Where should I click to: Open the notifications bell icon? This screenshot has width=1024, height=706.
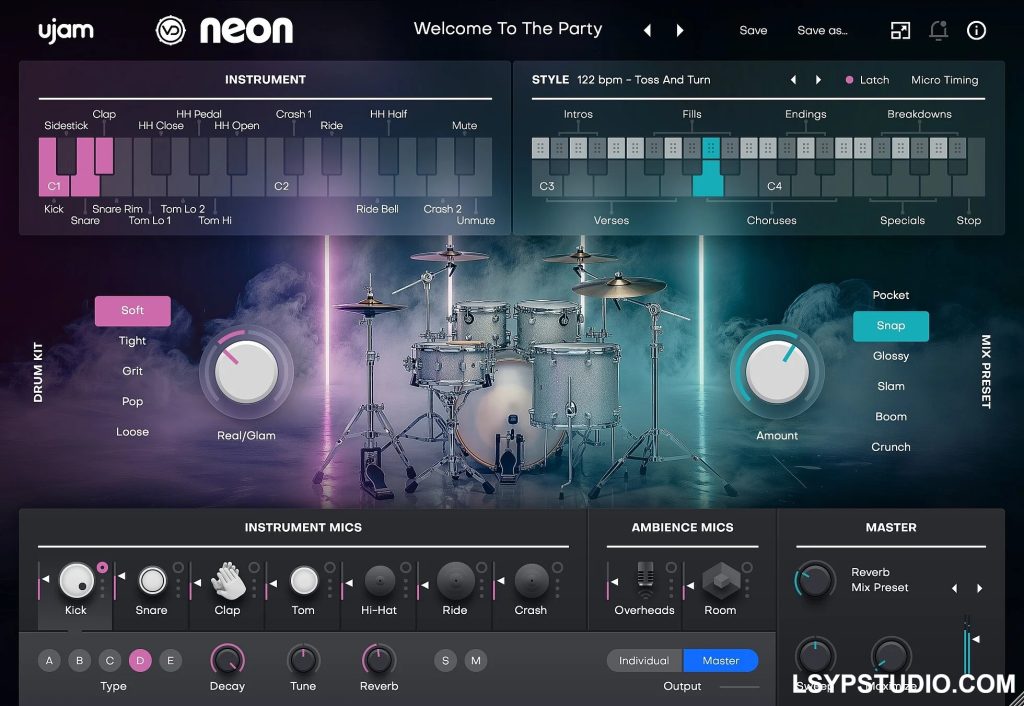(938, 30)
